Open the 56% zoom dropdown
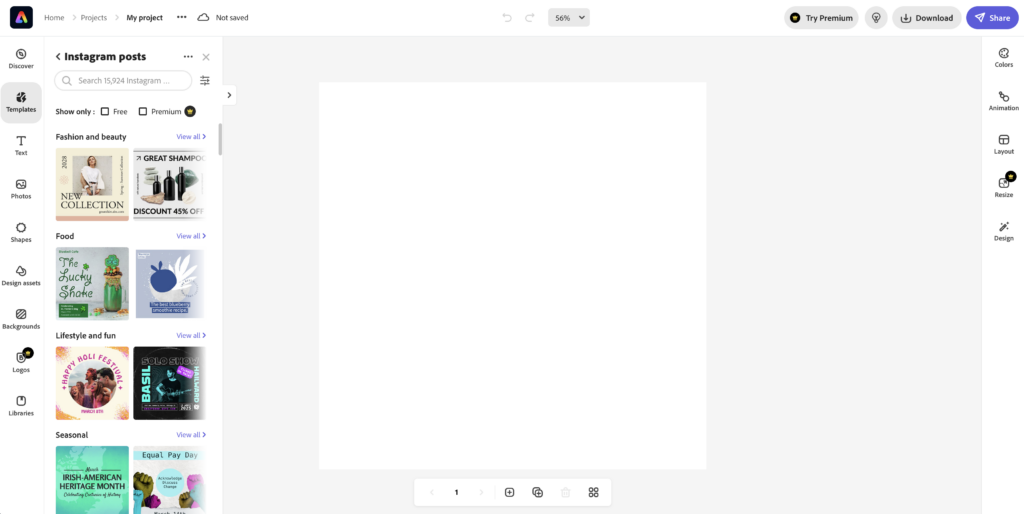This screenshot has width=1024, height=514. pyautogui.click(x=569, y=18)
